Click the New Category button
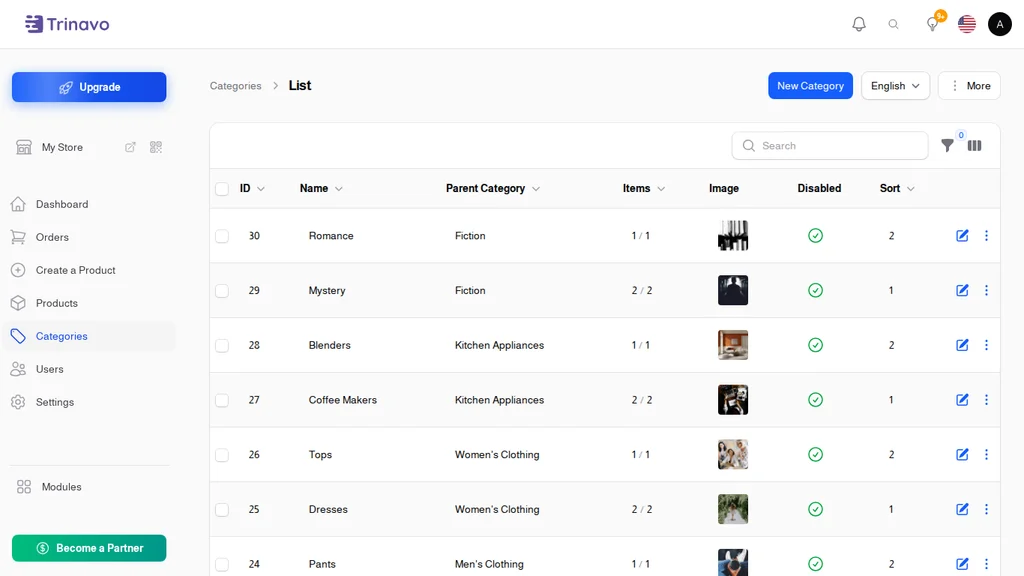Screen dimensions: 1024x576 point(810,86)
